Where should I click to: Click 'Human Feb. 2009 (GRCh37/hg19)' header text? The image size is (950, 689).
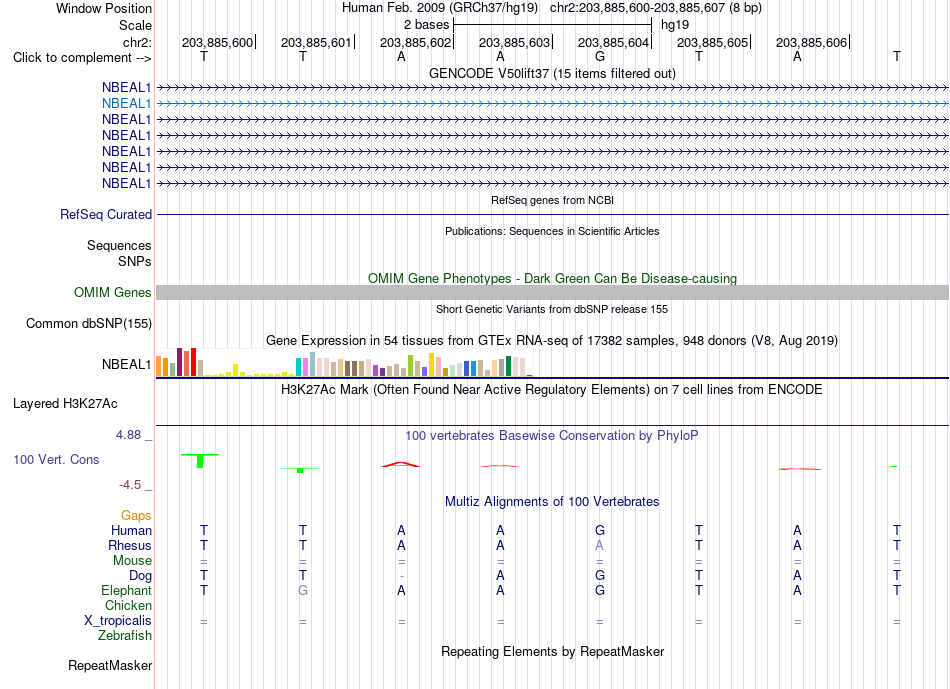tap(440, 8)
